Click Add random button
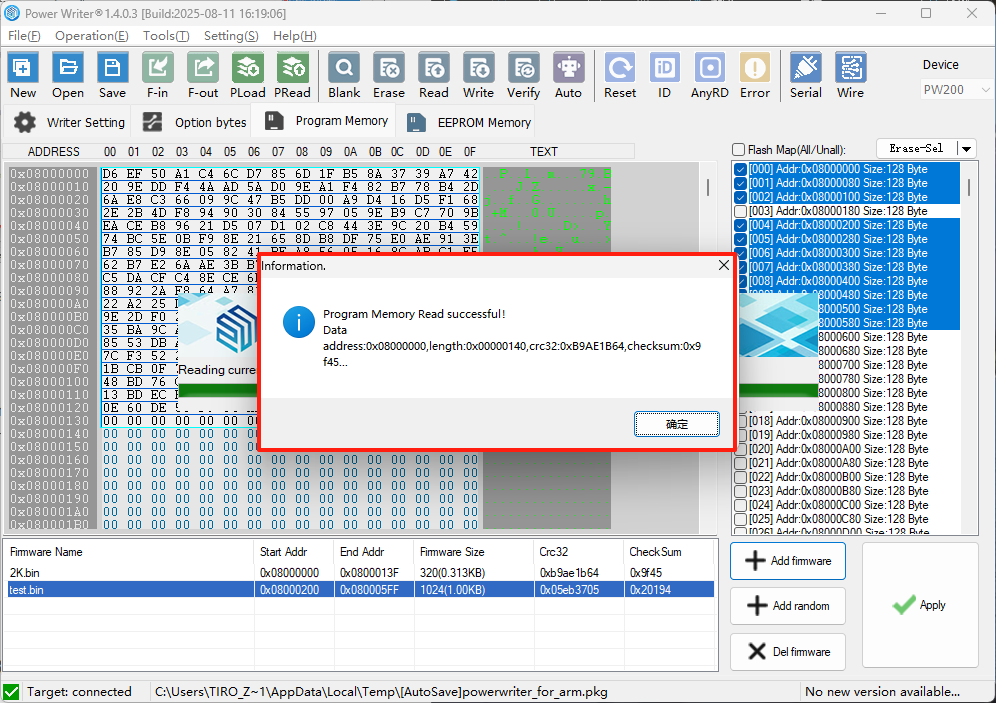This screenshot has width=996, height=703. click(788, 606)
